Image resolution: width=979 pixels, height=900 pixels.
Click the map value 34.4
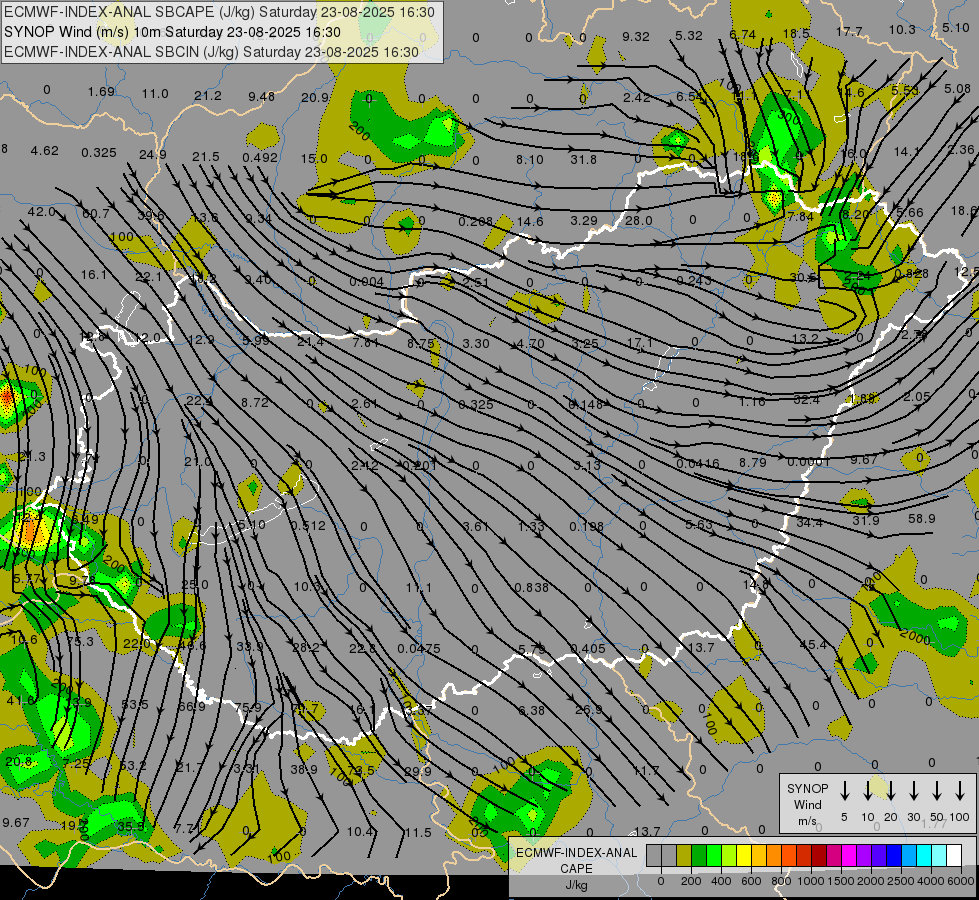point(809,522)
